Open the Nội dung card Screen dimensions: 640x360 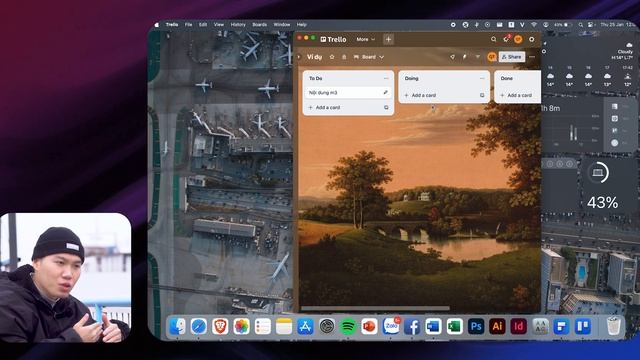point(348,93)
